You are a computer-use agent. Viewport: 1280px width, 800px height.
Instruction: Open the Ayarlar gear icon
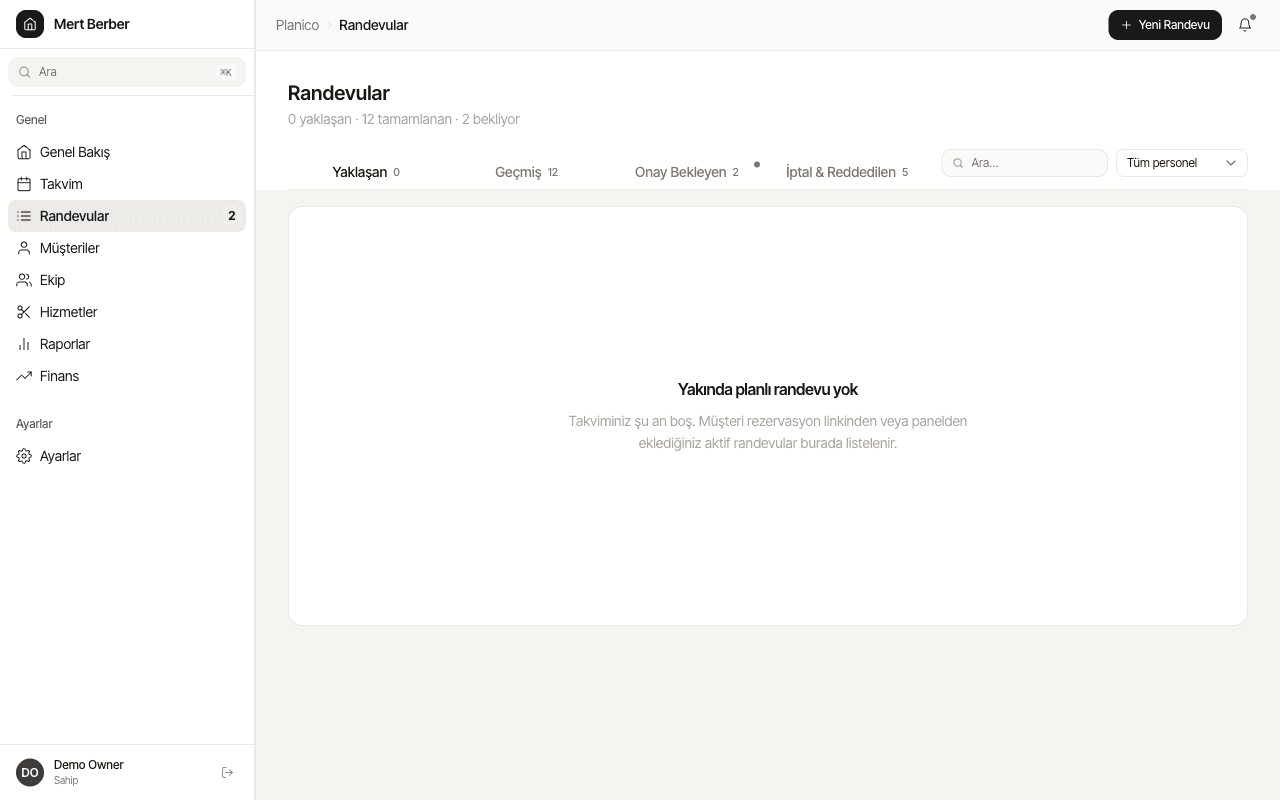[24, 456]
